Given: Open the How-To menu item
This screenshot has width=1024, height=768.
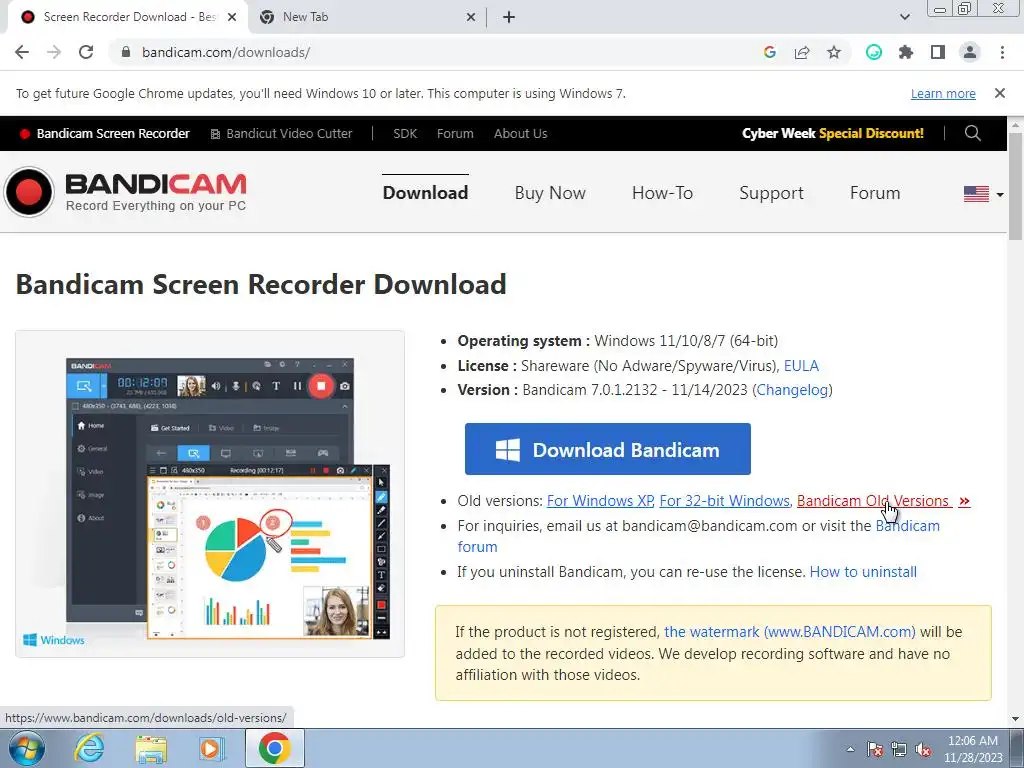Looking at the screenshot, I should click(662, 193).
